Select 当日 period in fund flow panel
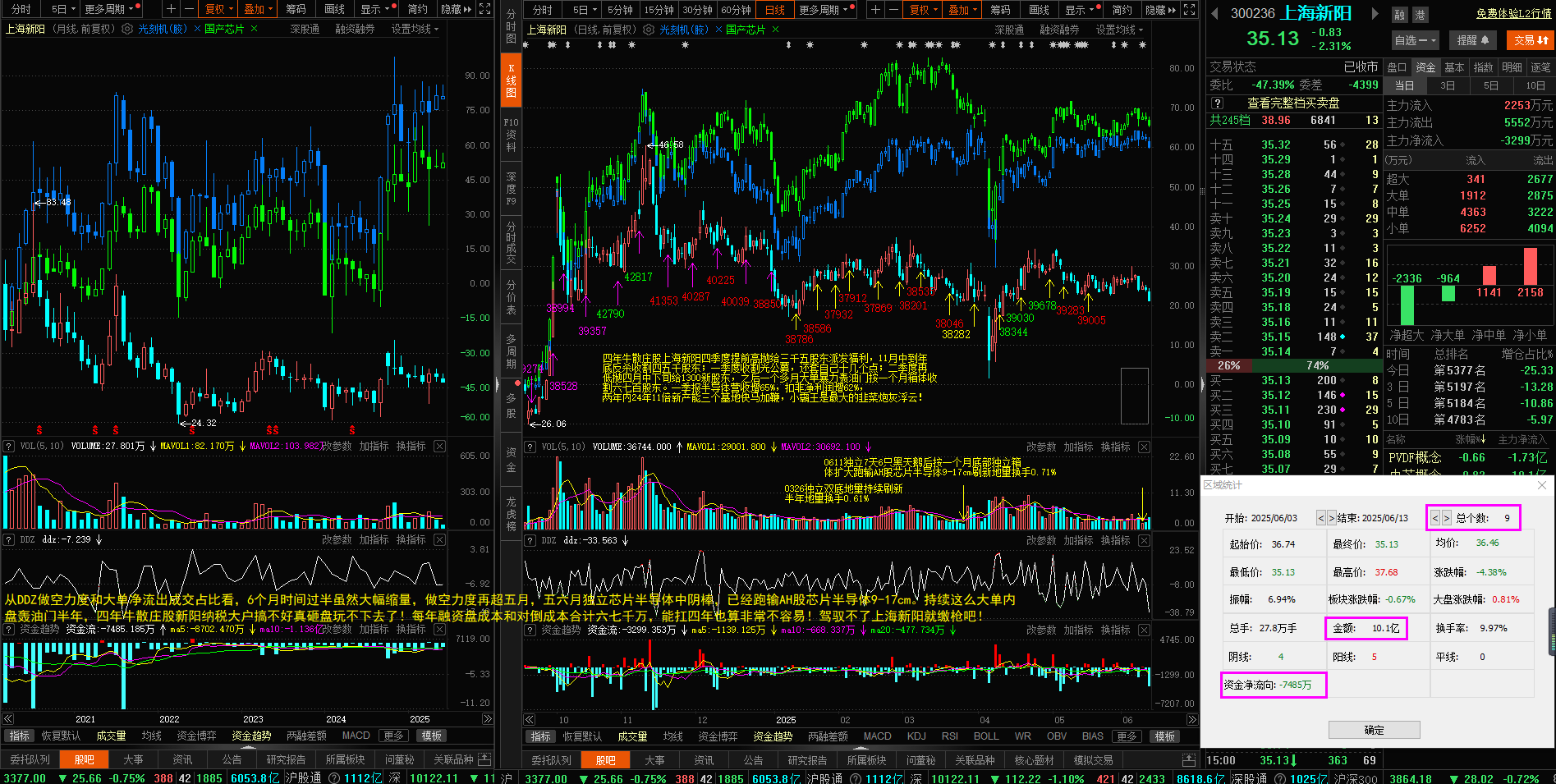The height and width of the screenshot is (784, 1556). click(x=1405, y=85)
